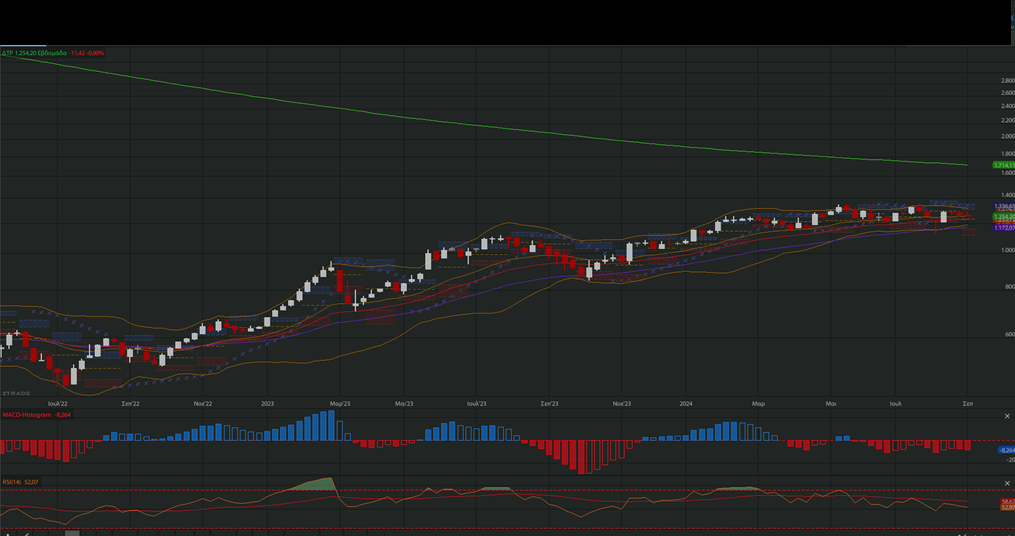Close the MACD-Histogram indicator panel
This screenshot has width=1015, height=536.
coord(1007,416)
